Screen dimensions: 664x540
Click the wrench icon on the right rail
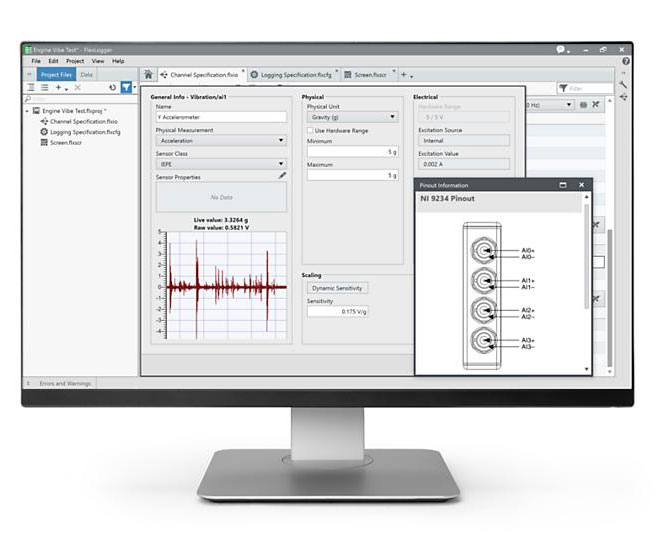point(625,86)
